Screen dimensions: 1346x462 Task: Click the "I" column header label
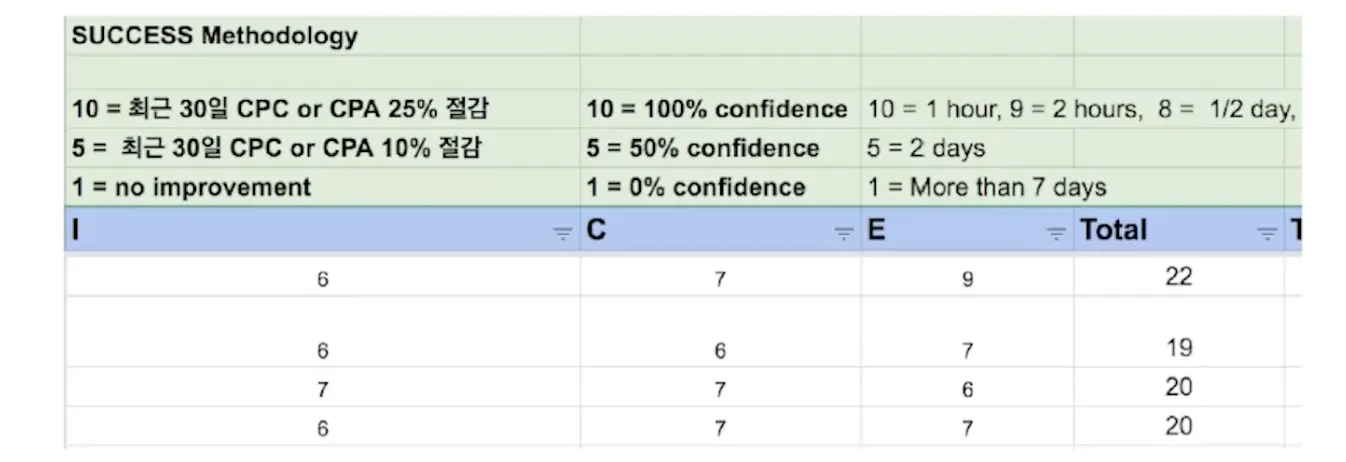[x=76, y=231]
